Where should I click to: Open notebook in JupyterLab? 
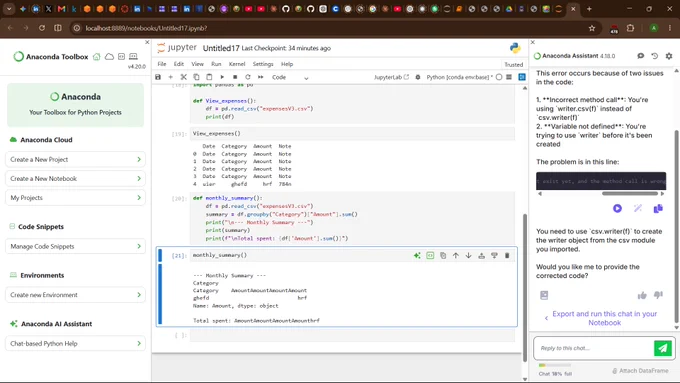pos(391,77)
